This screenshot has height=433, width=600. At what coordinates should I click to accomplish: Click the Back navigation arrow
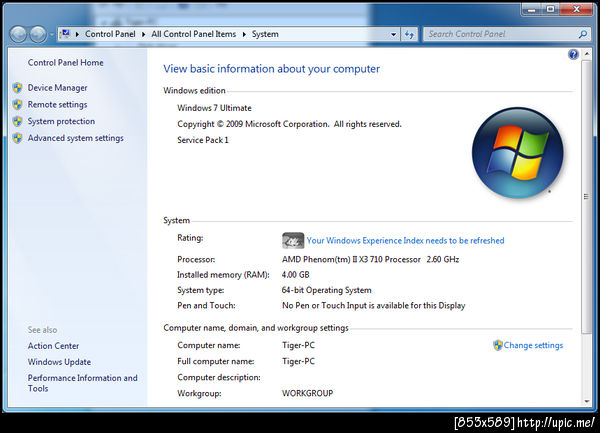pos(18,34)
